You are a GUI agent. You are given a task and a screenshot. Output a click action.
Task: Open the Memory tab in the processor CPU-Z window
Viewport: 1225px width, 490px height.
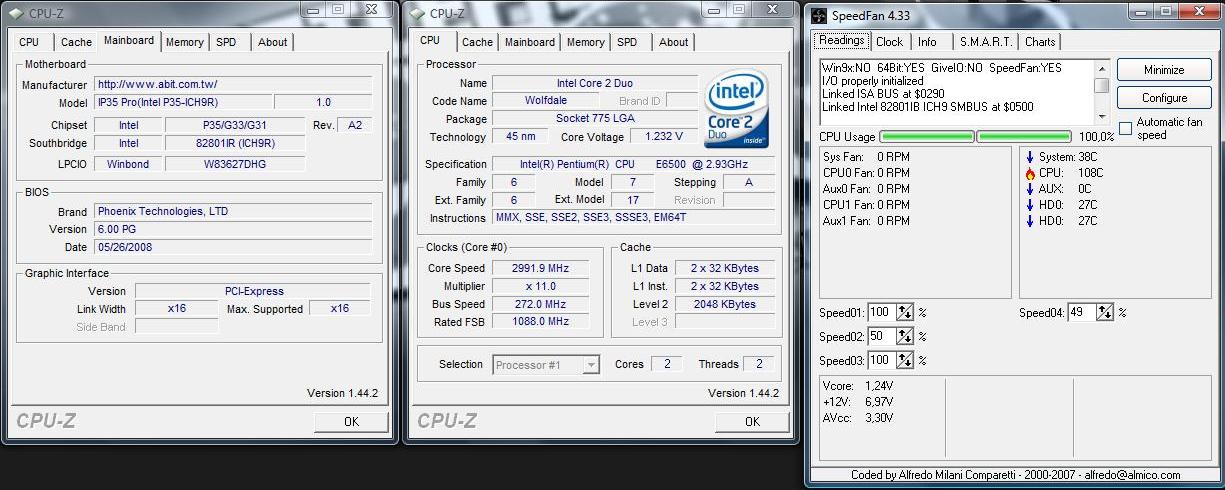click(x=586, y=42)
